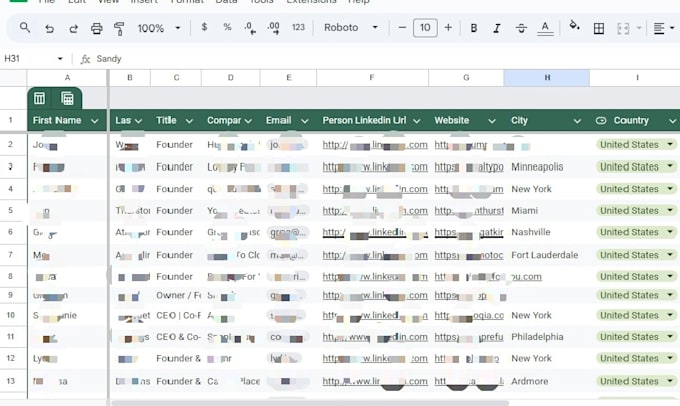This screenshot has height=406, width=680.
Task: Open zoom level dropdown 100%
Action: point(159,29)
